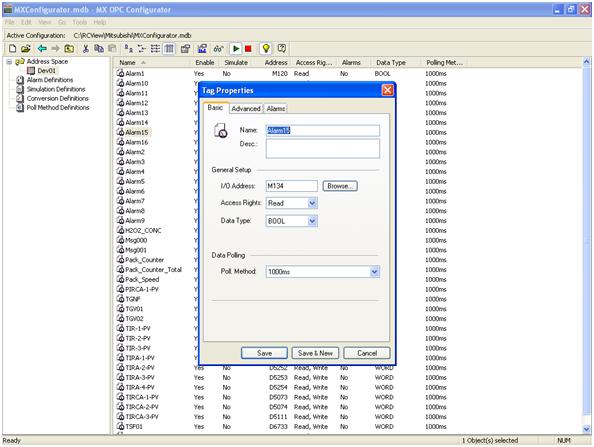594x447 pixels.
Task: Click tag list scroll down arrow
Action: (586, 429)
